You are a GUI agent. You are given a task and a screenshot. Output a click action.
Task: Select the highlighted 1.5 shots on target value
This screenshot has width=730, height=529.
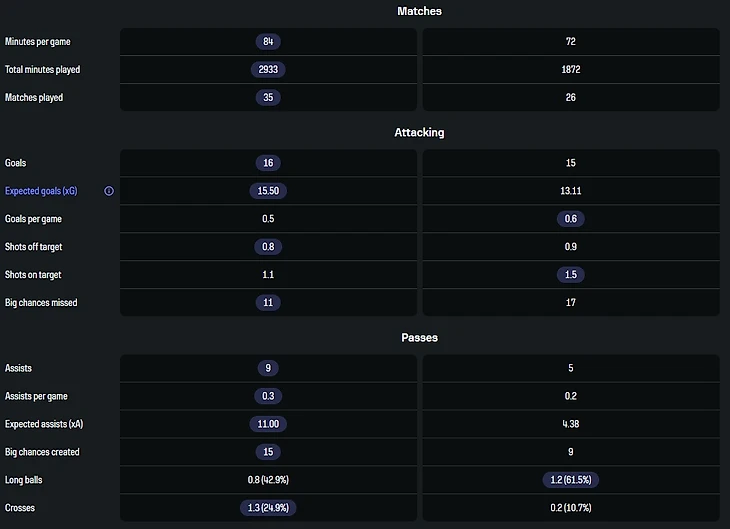[x=571, y=275]
